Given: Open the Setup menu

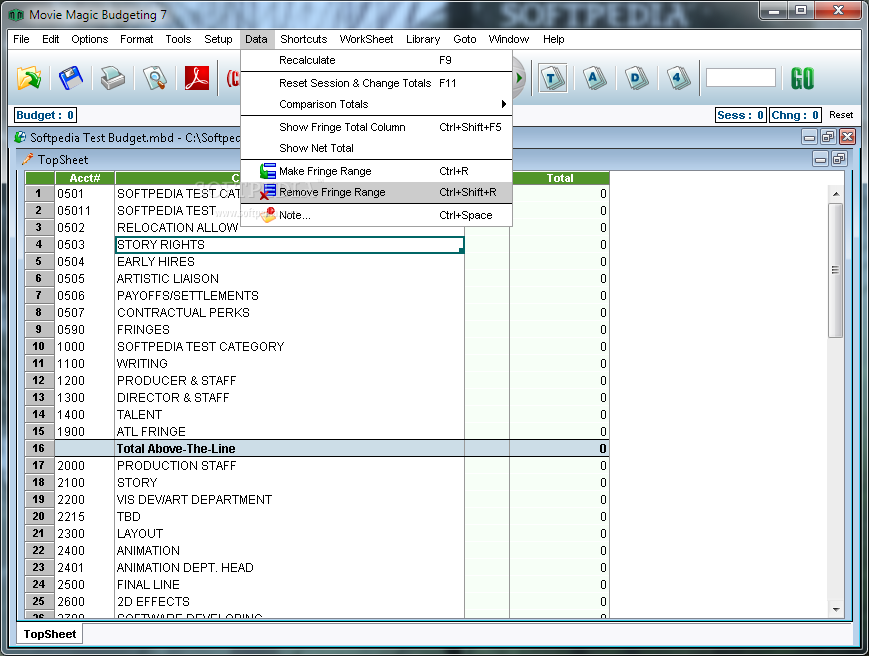Looking at the screenshot, I should click(x=218, y=39).
